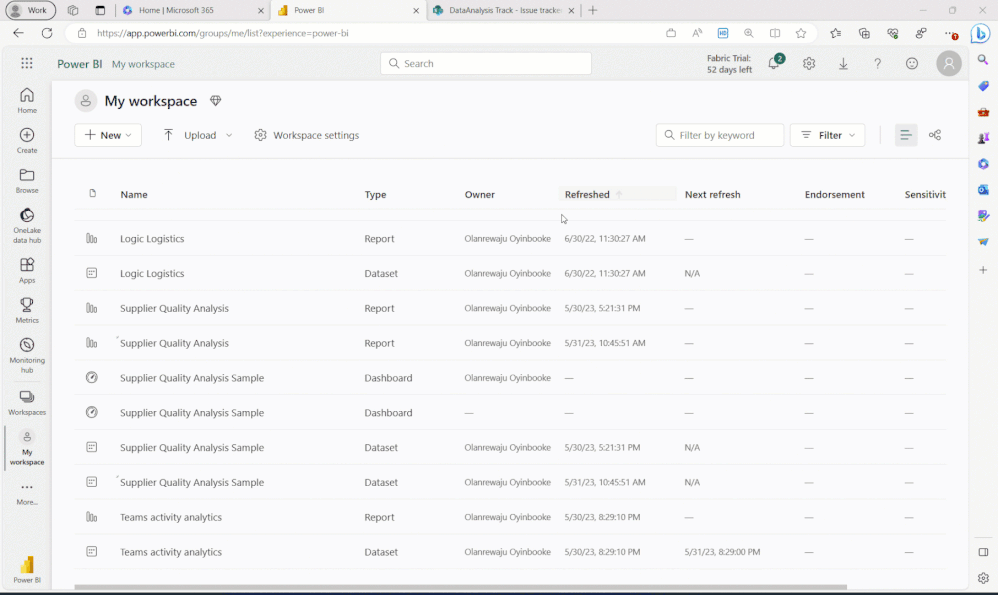Sort by the Refreshed column
Image resolution: width=998 pixels, height=595 pixels.
[x=587, y=194]
